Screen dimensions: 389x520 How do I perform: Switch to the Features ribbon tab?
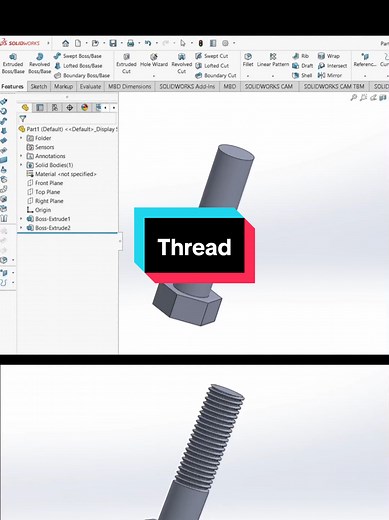12,86
